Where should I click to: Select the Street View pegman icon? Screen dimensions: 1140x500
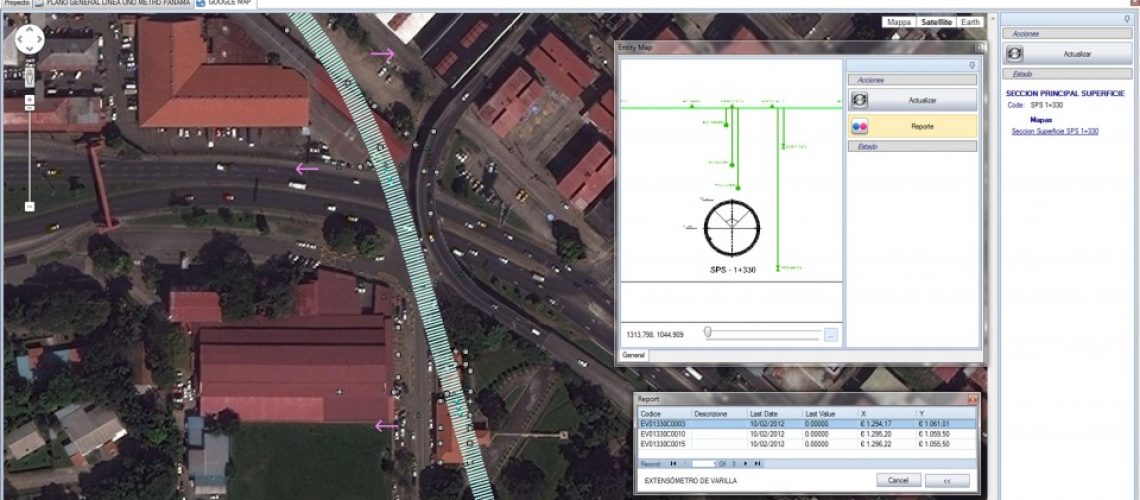(x=30, y=75)
